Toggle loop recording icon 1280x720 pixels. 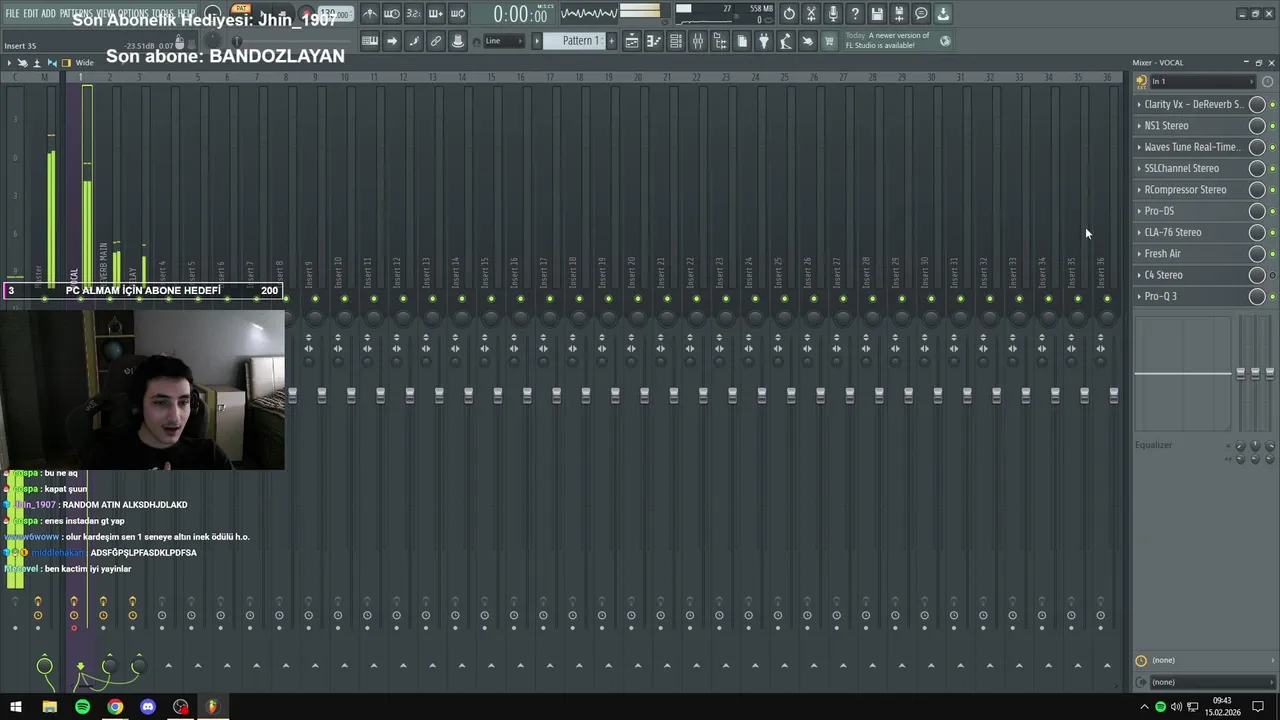[x=458, y=14]
